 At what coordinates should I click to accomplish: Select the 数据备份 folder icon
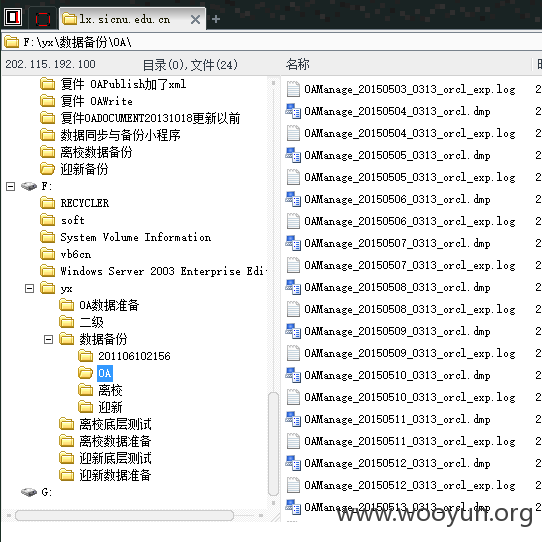[x=66, y=339]
